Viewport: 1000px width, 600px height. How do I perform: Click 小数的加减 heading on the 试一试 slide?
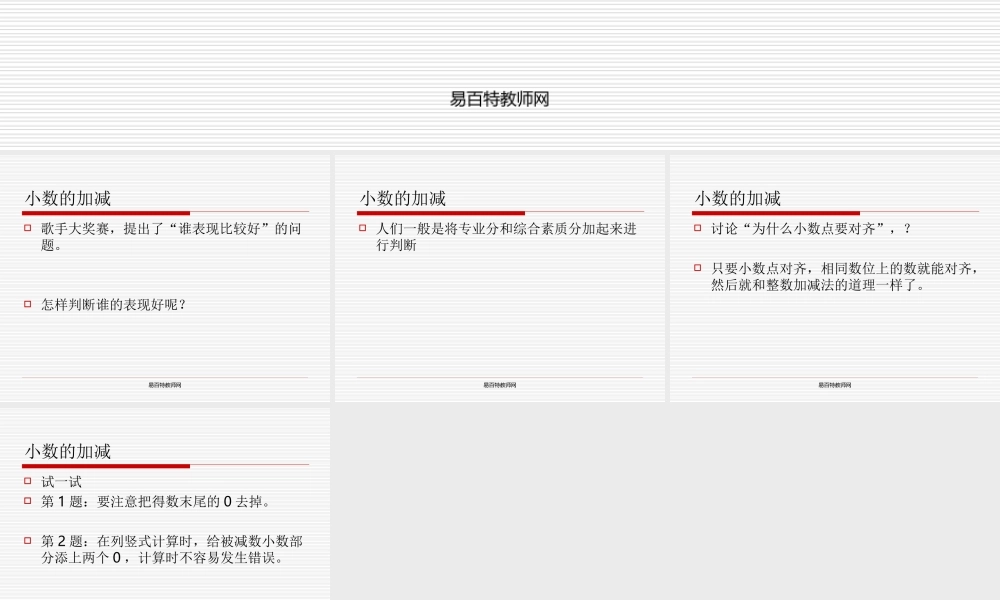click(x=68, y=451)
